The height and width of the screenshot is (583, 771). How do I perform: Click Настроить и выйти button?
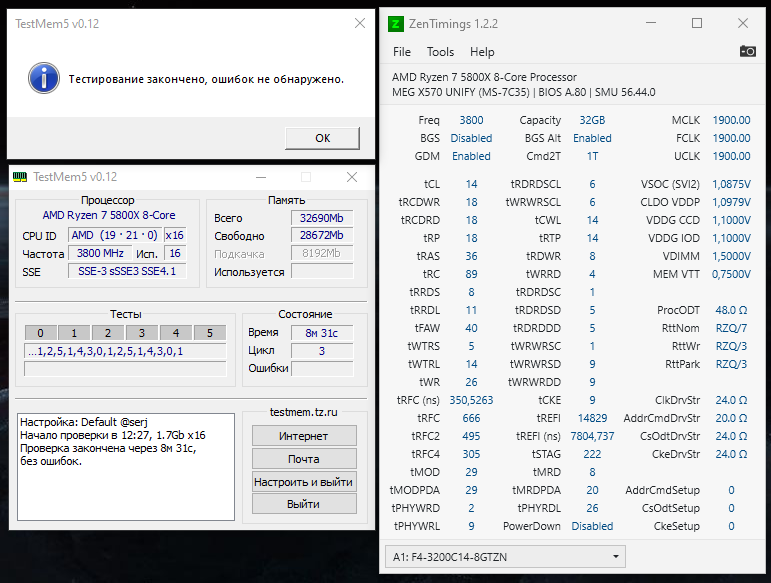click(x=304, y=482)
